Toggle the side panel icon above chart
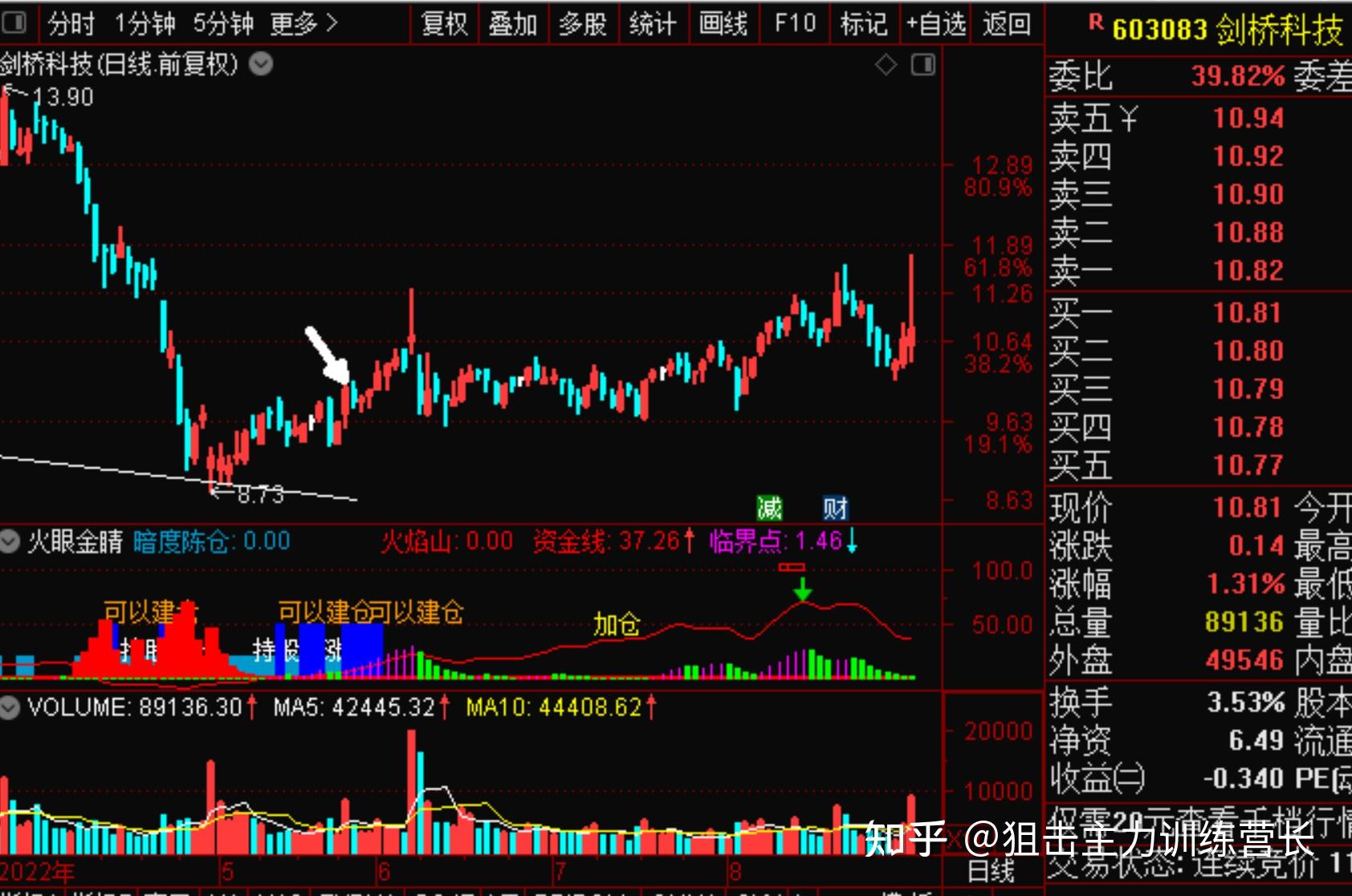The height and width of the screenshot is (896, 1352). coord(923,65)
